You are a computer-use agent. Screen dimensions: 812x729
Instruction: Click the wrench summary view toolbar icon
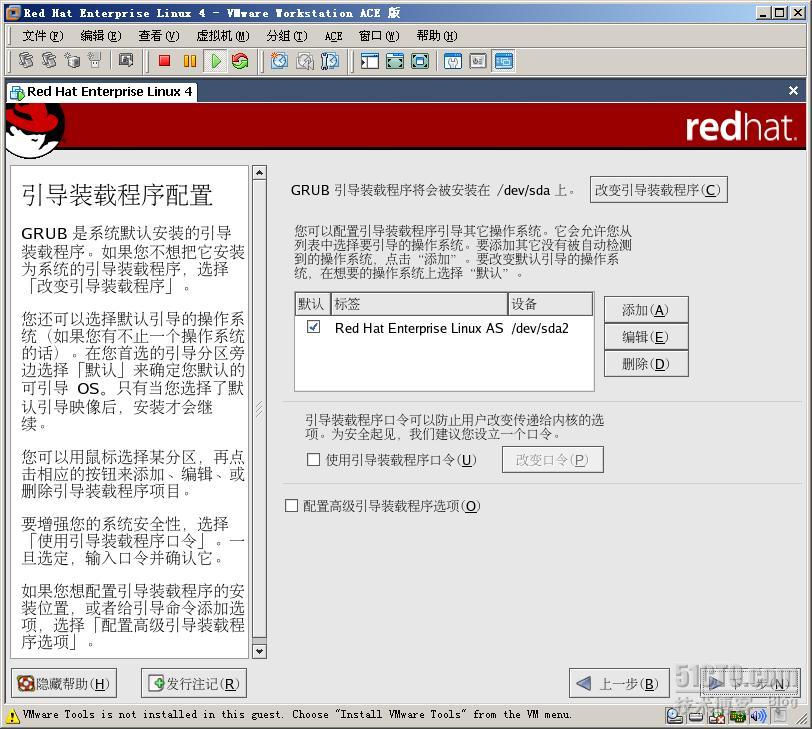[453, 61]
